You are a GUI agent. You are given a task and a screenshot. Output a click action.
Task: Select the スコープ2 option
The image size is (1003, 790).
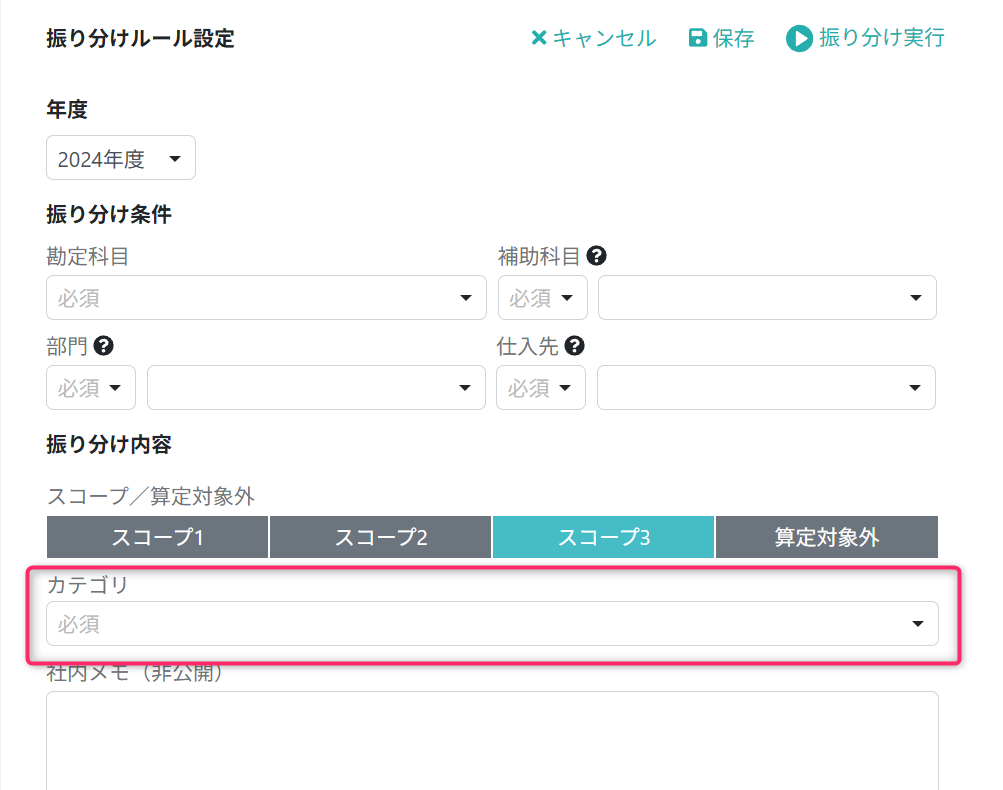(381, 537)
